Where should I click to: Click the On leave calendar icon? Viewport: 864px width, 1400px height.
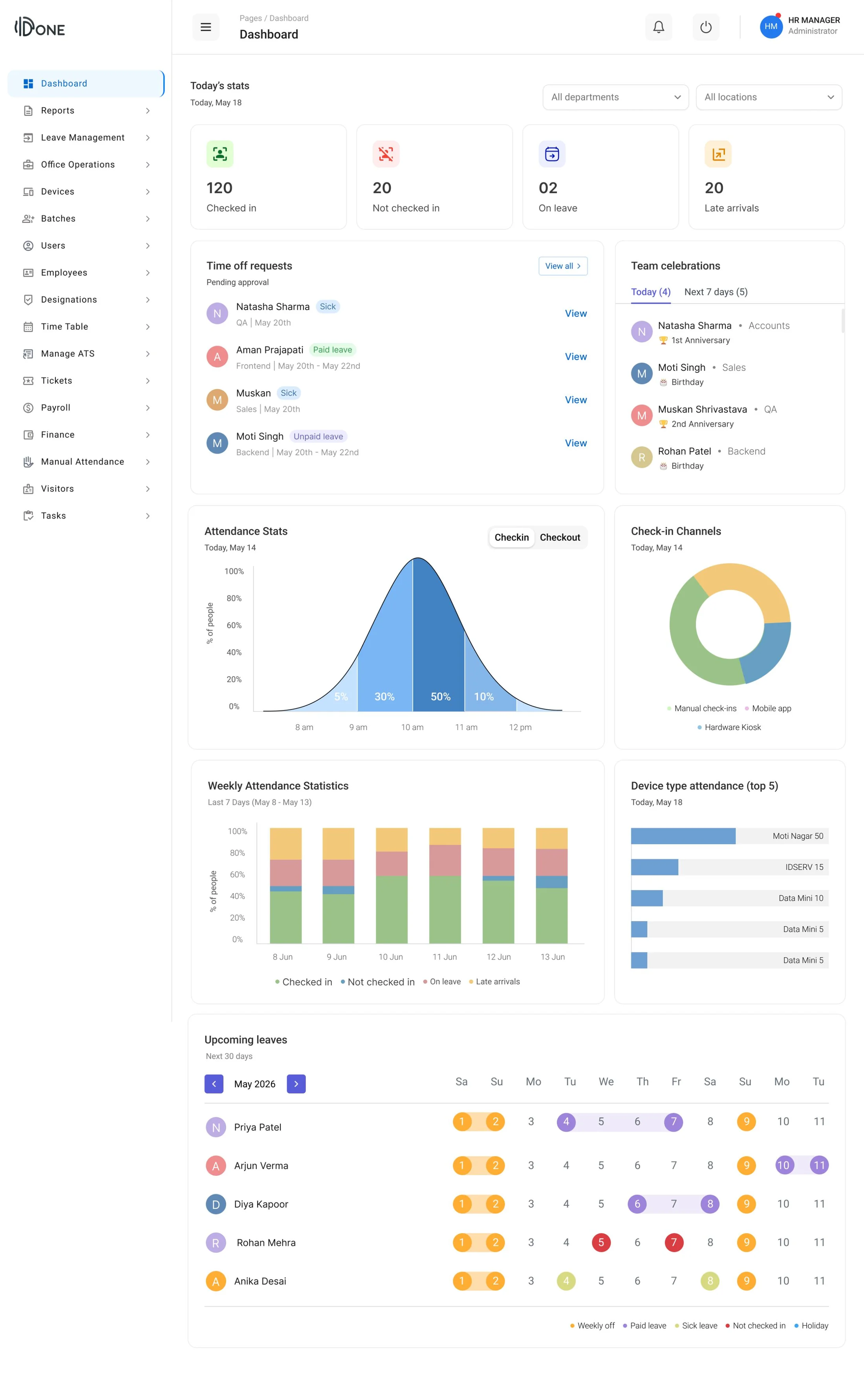pyautogui.click(x=552, y=154)
